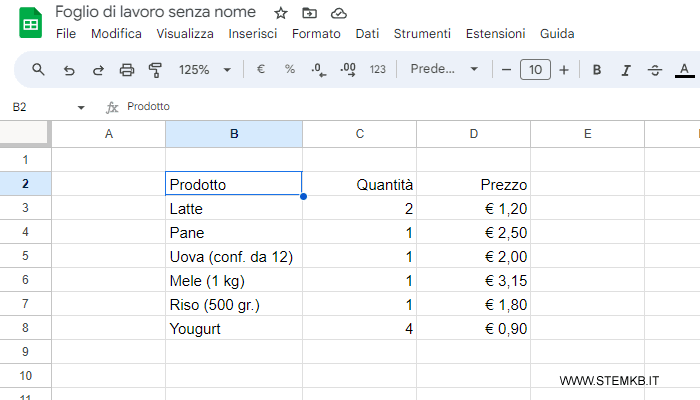Toggle bold formatting
Viewport: 700px width, 400px height.
(597, 70)
